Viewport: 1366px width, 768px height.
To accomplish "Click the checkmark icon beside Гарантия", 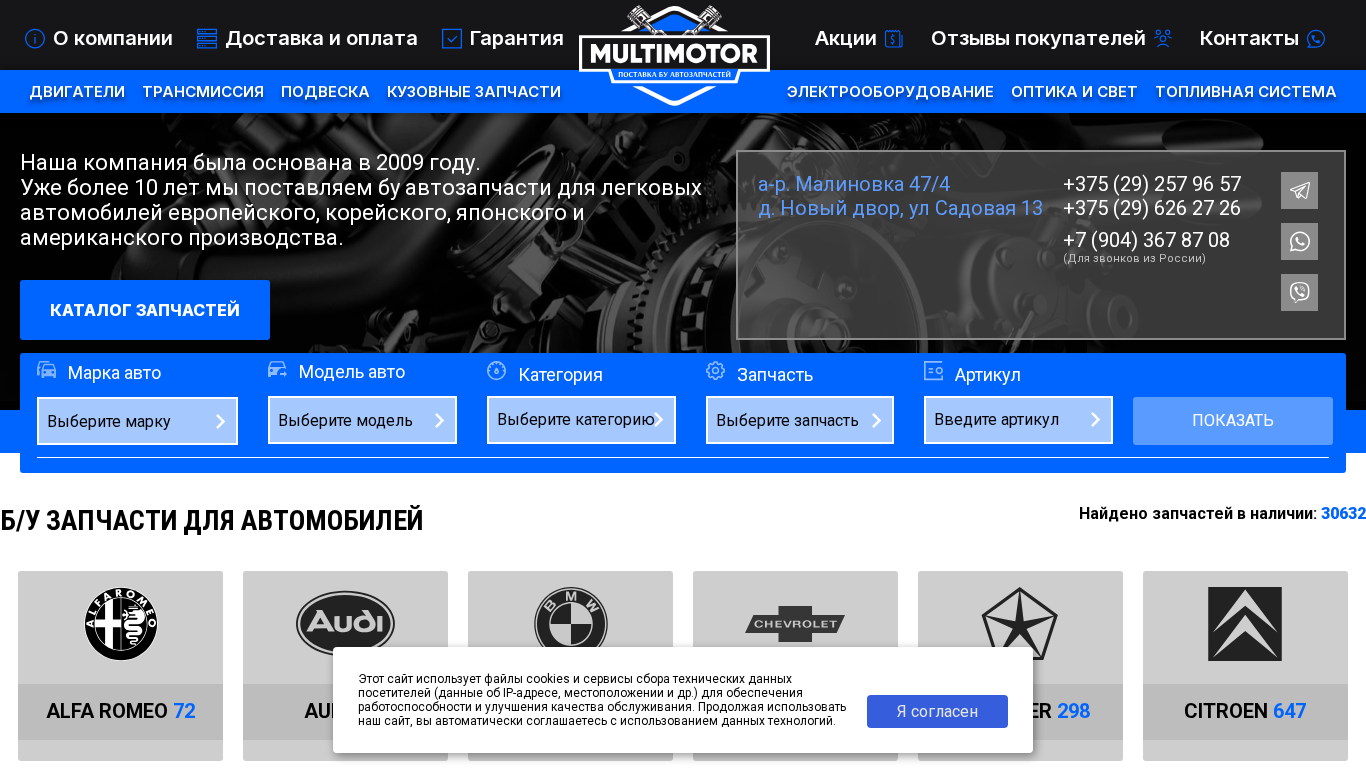I will [x=452, y=39].
